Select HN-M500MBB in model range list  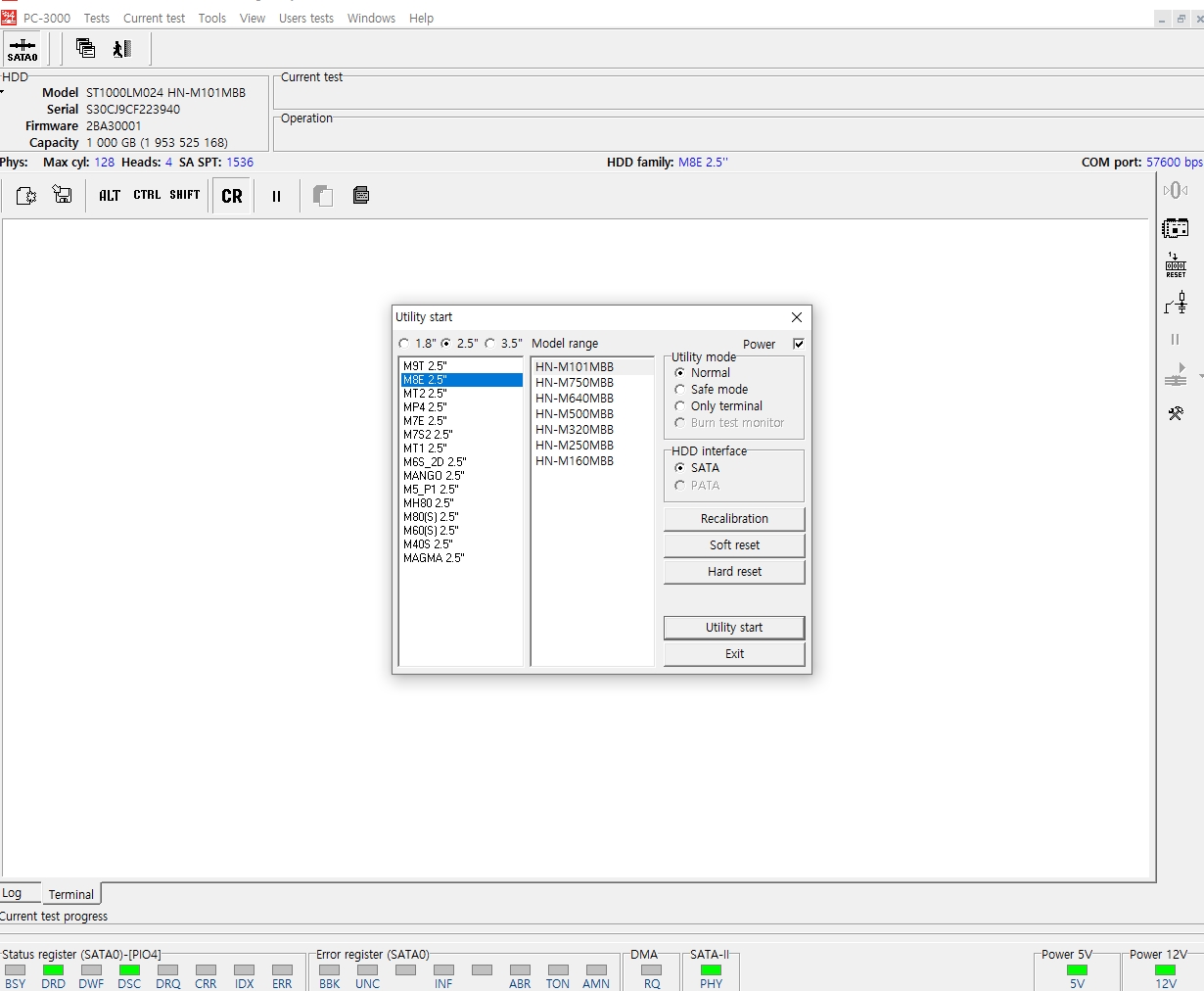coord(575,414)
